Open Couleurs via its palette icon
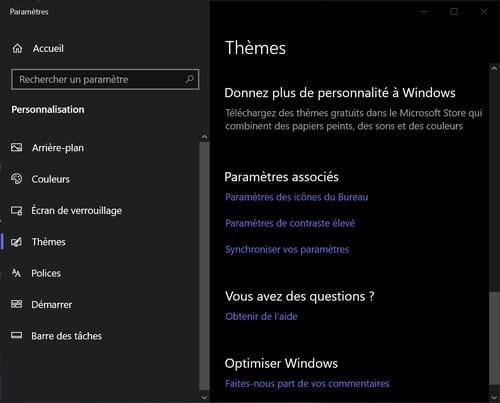This screenshot has width=500, height=403. click(16, 179)
